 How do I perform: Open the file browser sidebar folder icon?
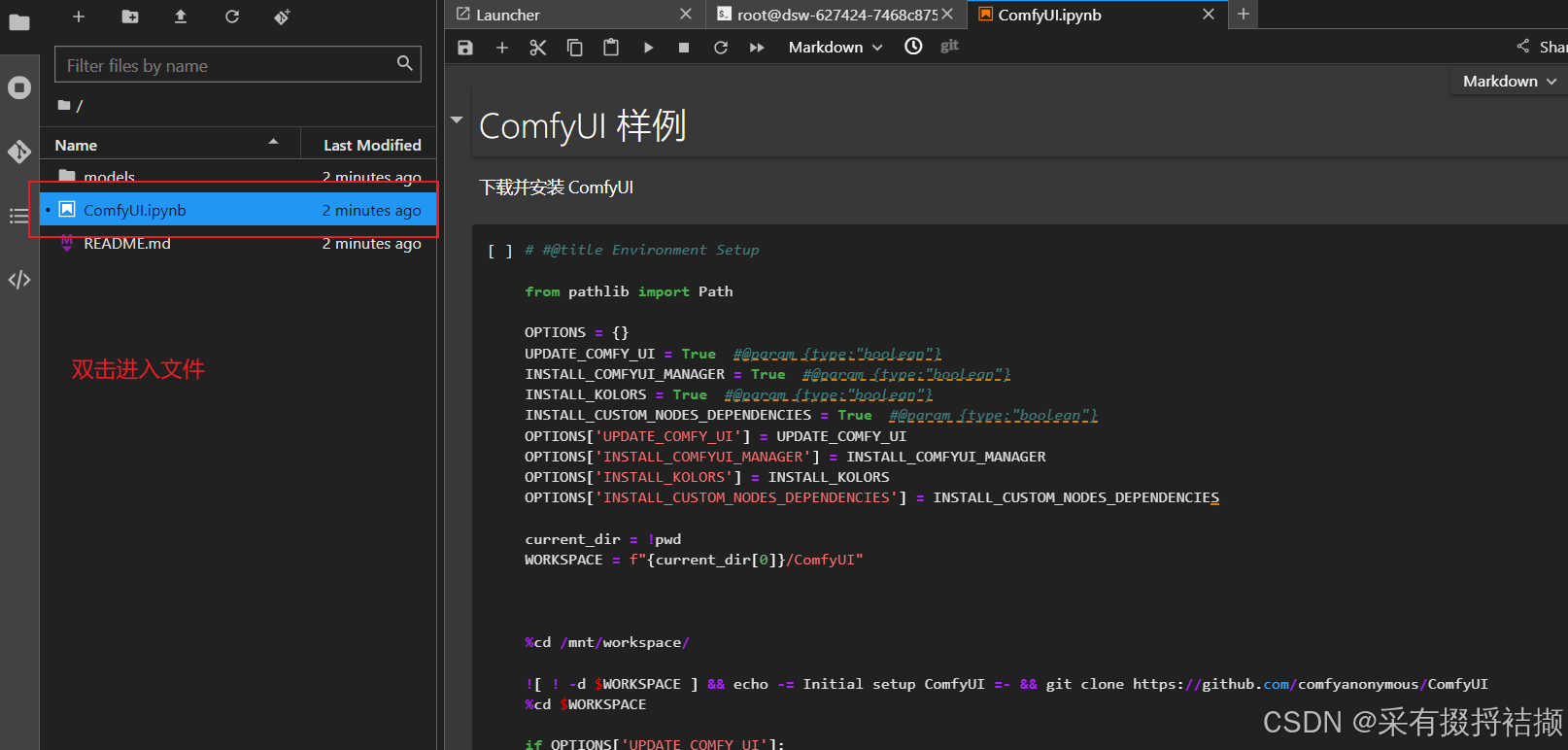click(x=19, y=21)
